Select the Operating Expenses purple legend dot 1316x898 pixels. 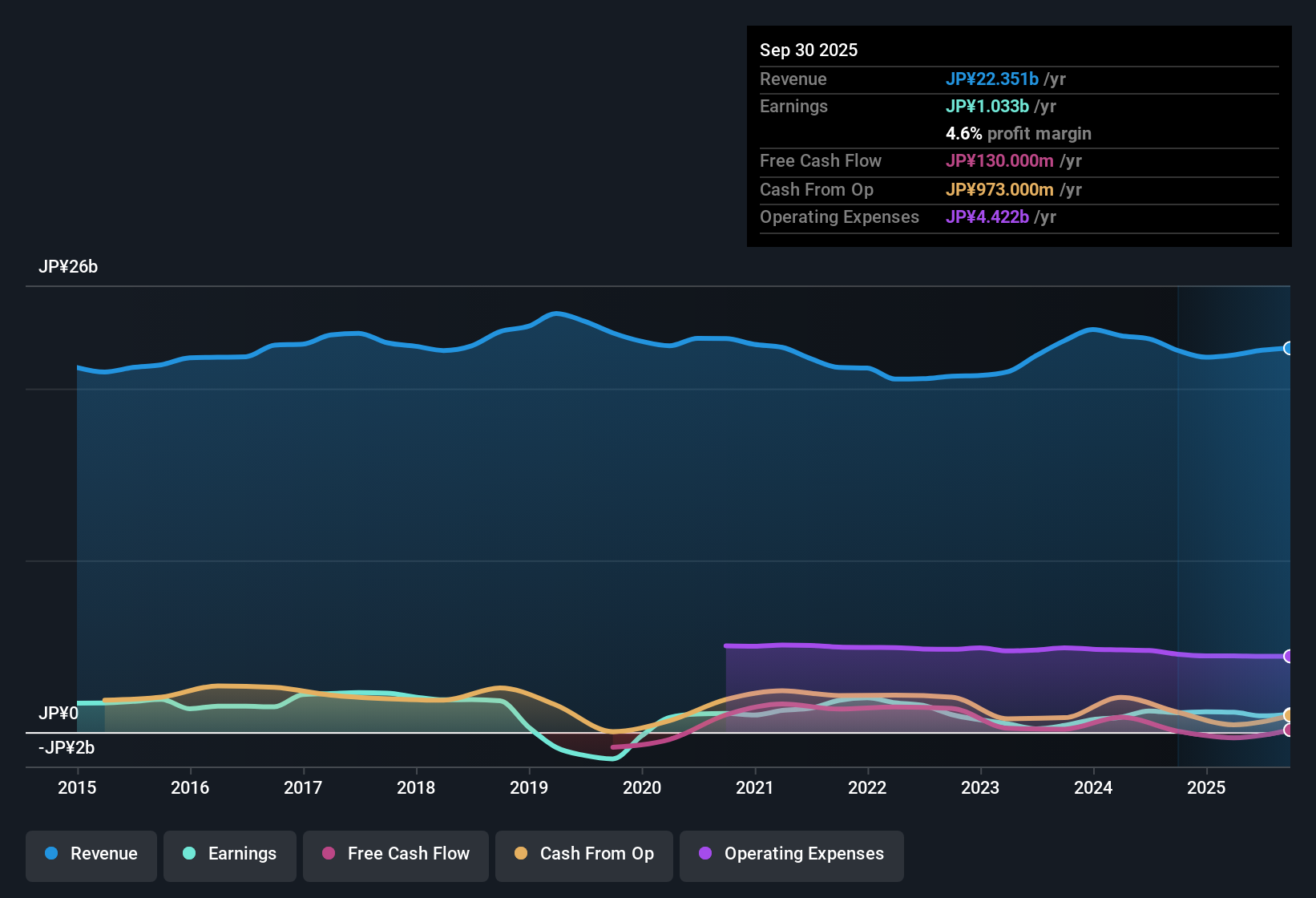(x=705, y=854)
